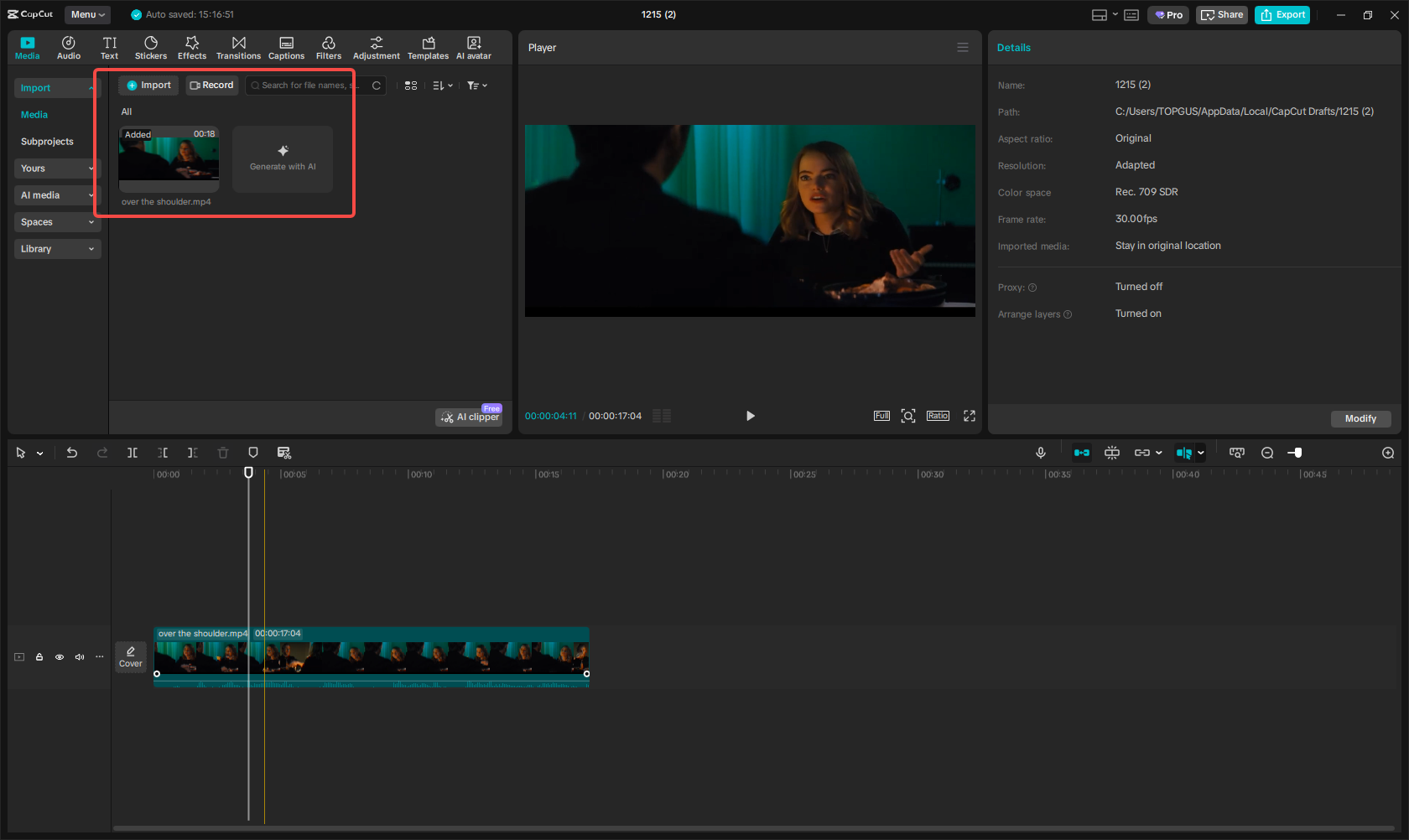
Task: Start voiceover recording with microphone icon
Action: (1041, 453)
